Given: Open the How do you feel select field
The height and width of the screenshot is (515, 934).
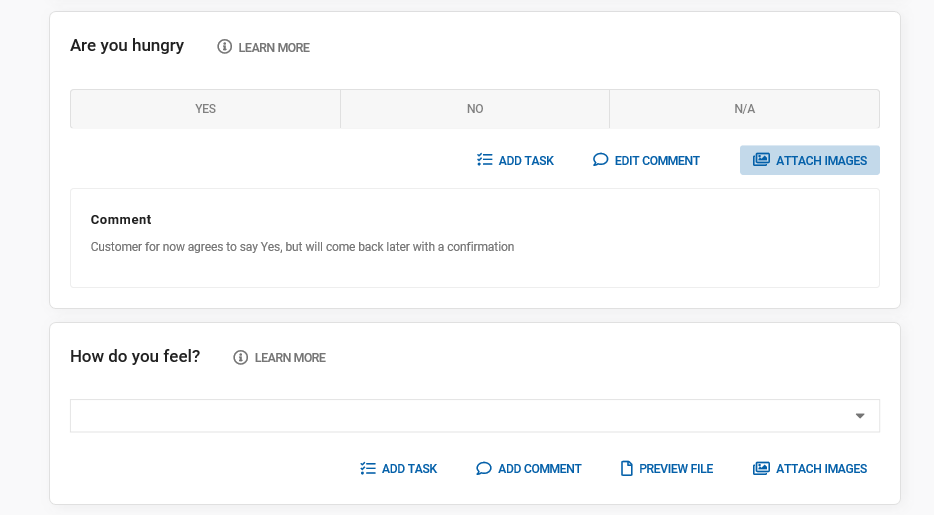Looking at the screenshot, I should point(460,416).
